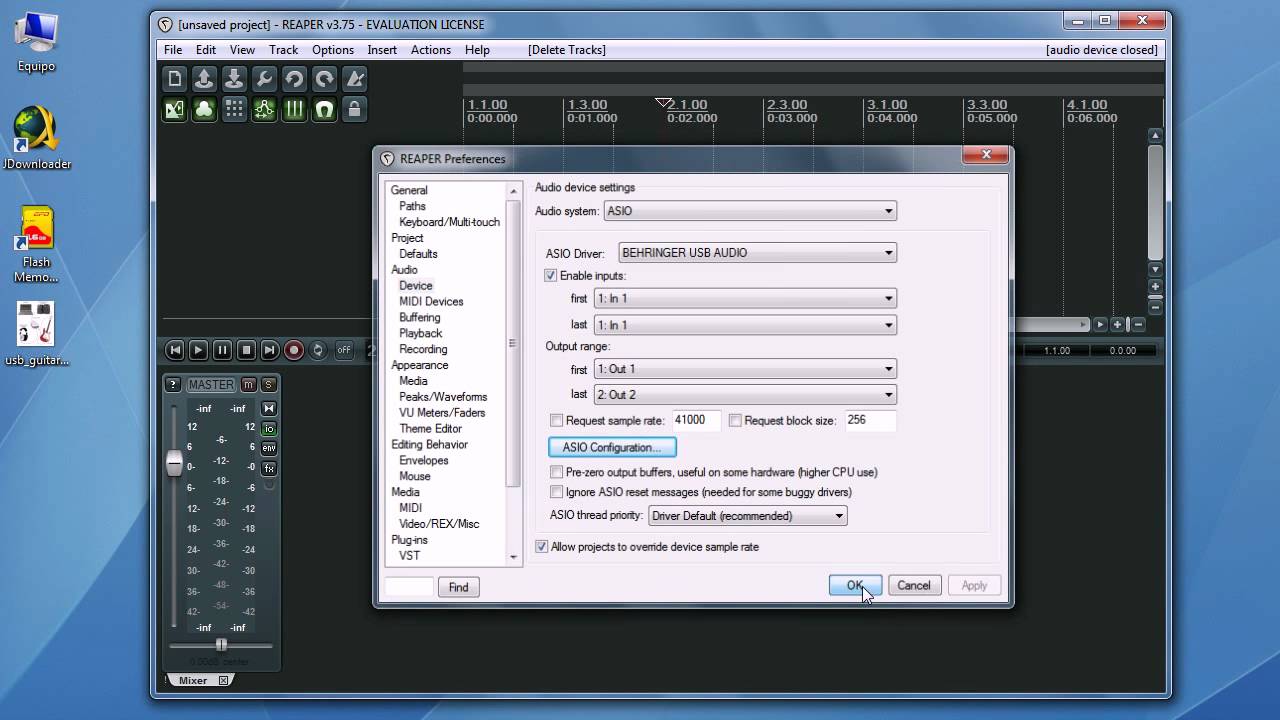1280x720 pixels.
Task: Open the ASIO thread priority dropdown
Action: (x=748, y=516)
